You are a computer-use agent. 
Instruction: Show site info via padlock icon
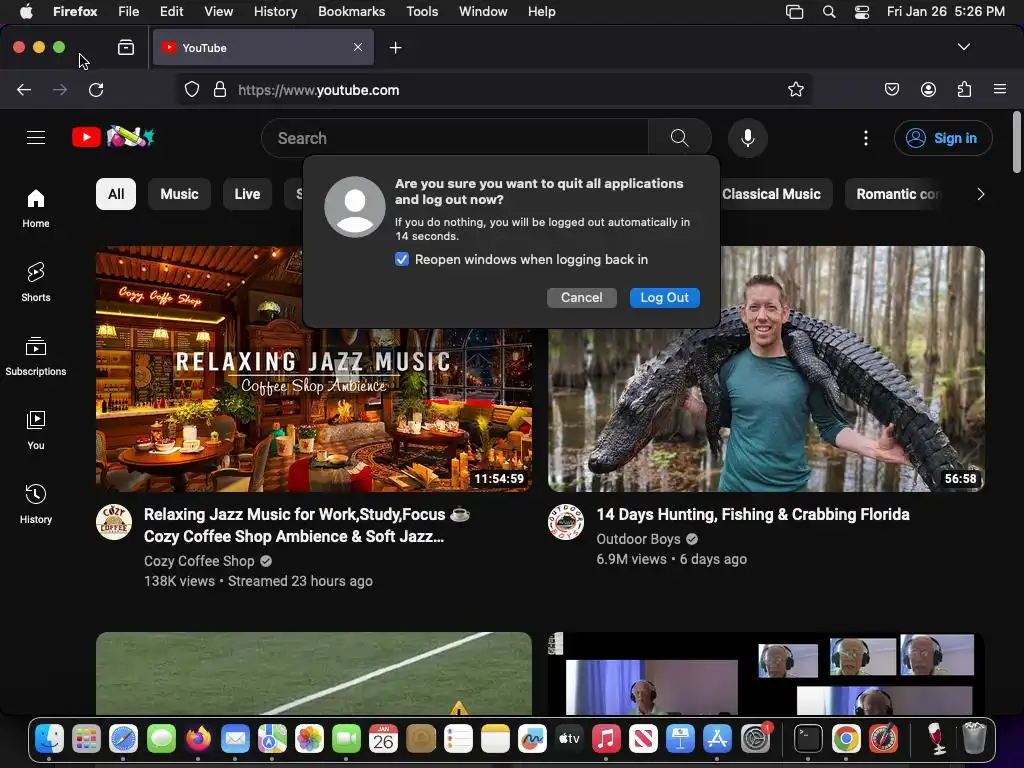(220, 89)
